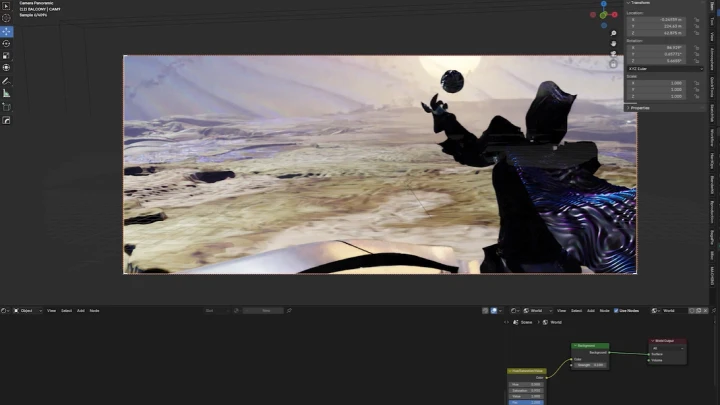This screenshot has width=720, height=405.
Task: Click the New material button
Action: coord(263,311)
